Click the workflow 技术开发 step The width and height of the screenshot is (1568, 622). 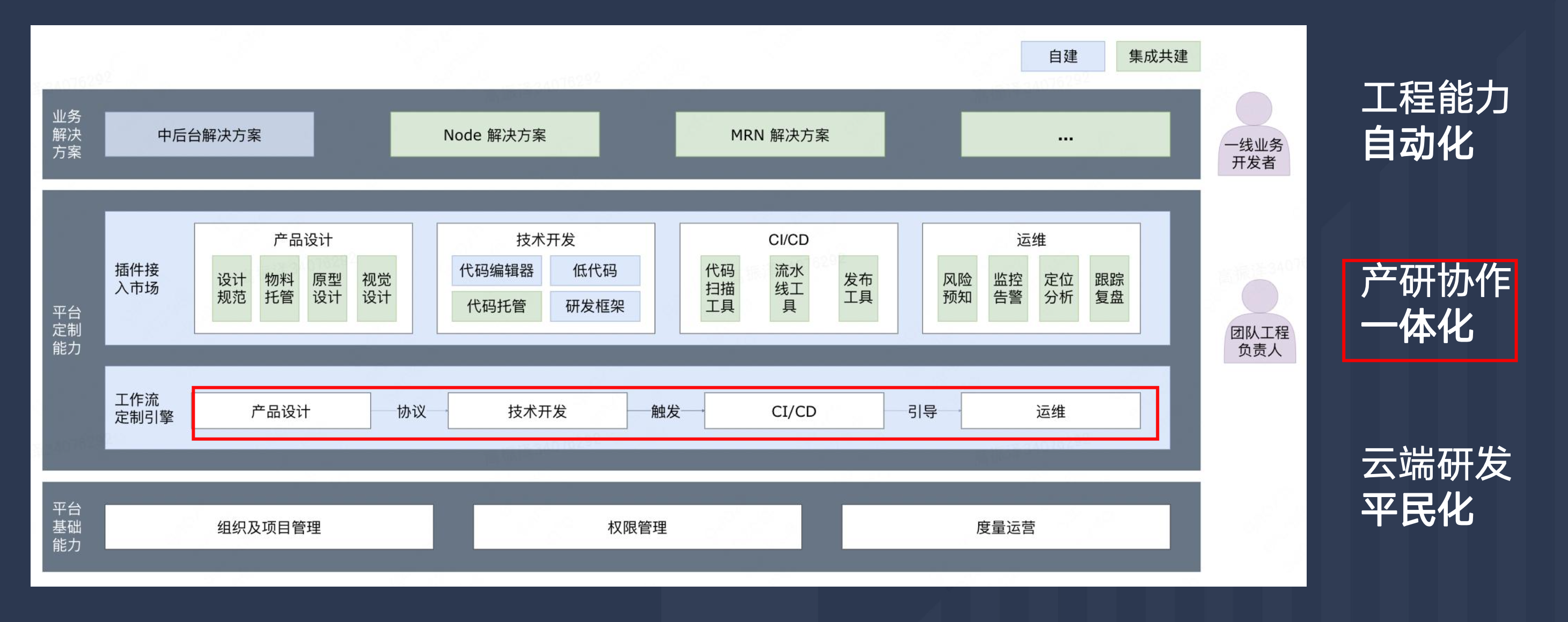pos(537,412)
